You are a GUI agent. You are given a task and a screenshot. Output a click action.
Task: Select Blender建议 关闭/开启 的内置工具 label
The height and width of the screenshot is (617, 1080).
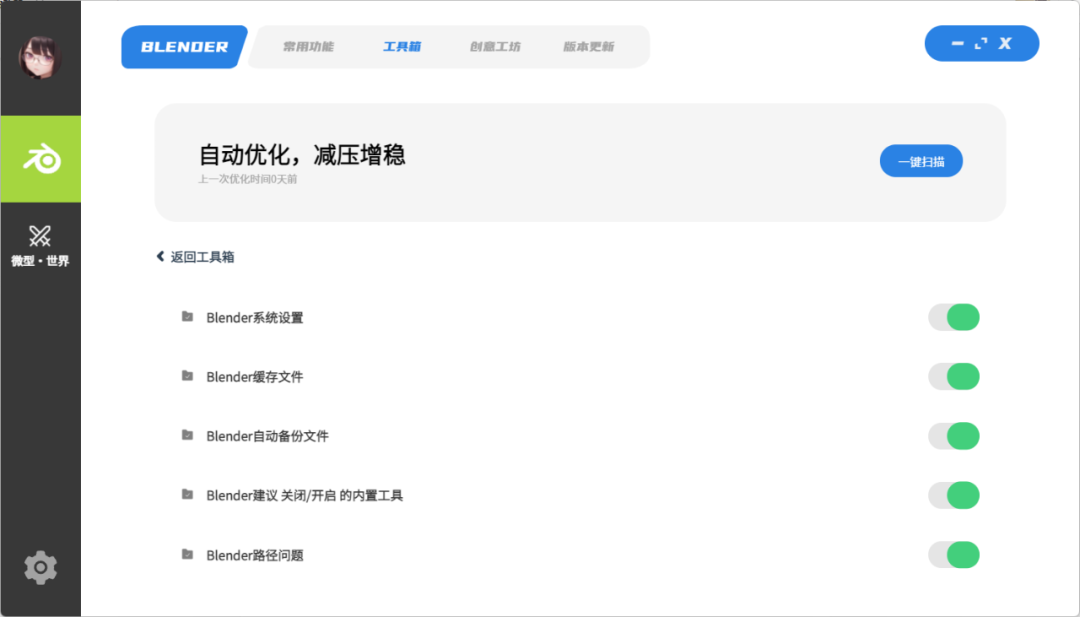[x=304, y=495]
